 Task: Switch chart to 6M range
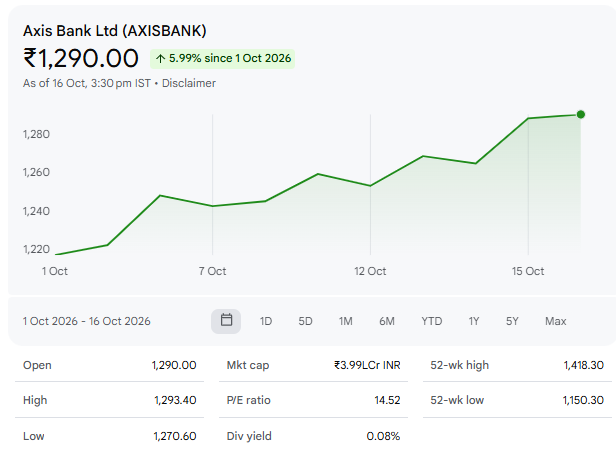387,321
